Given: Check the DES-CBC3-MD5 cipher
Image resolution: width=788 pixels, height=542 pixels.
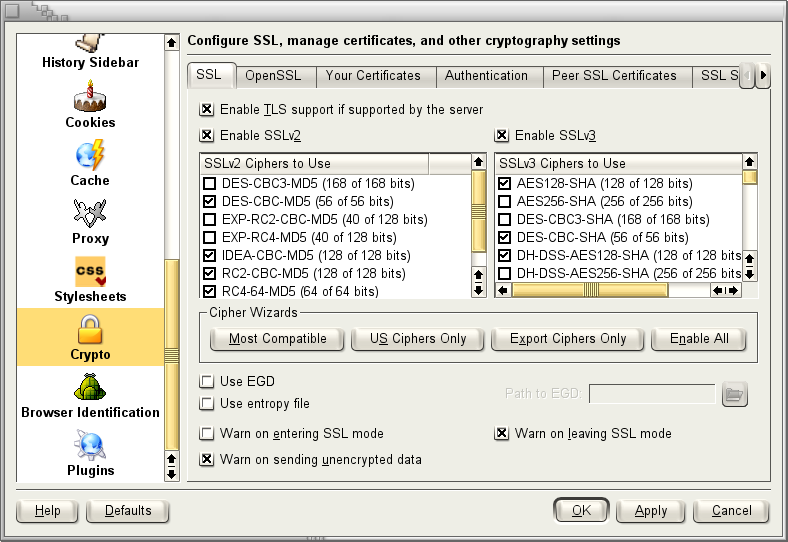Looking at the screenshot, I should pyautogui.click(x=209, y=183).
